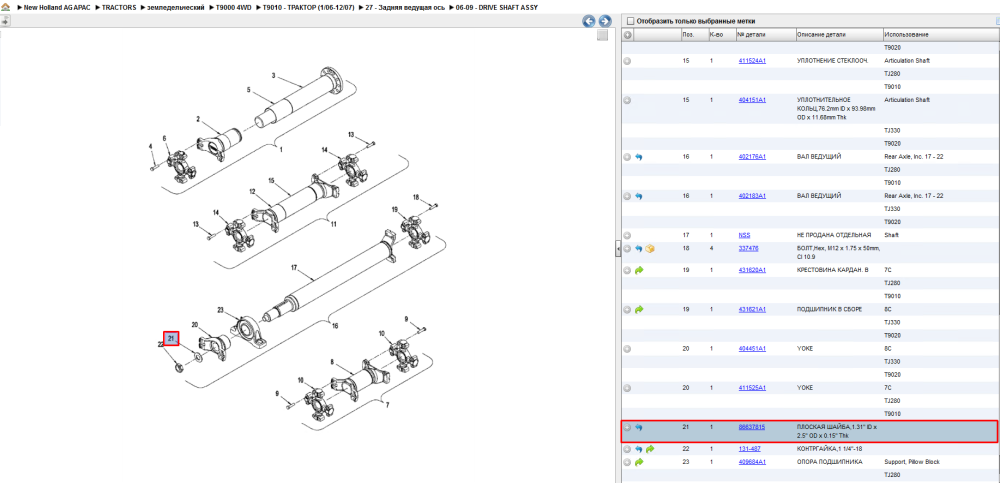Add part 402183A1 using its plus icon
Image resolution: width=1000 pixels, height=483 pixels.
[x=628, y=196]
